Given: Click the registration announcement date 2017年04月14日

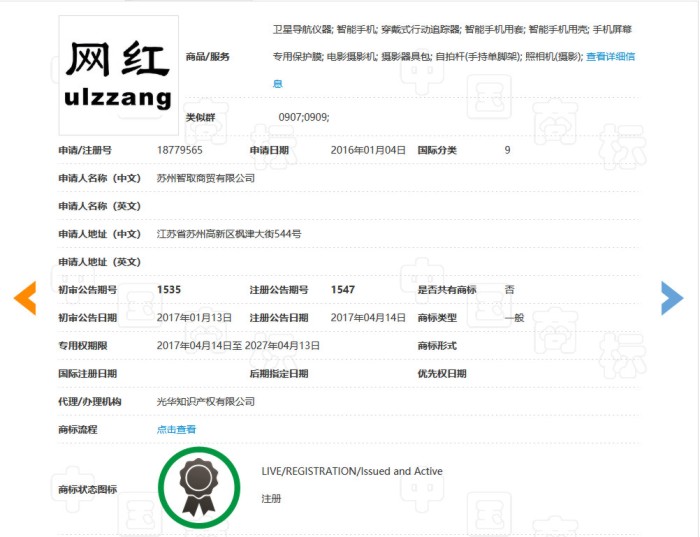Looking at the screenshot, I should [x=368, y=317].
